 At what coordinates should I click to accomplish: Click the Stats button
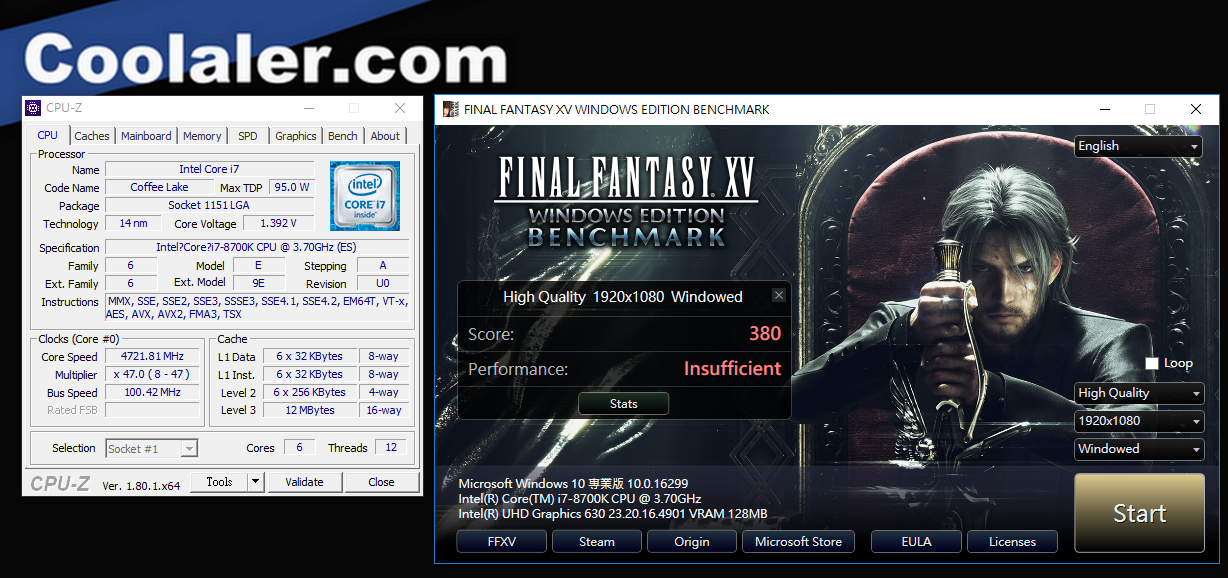pyautogui.click(x=624, y=404)
